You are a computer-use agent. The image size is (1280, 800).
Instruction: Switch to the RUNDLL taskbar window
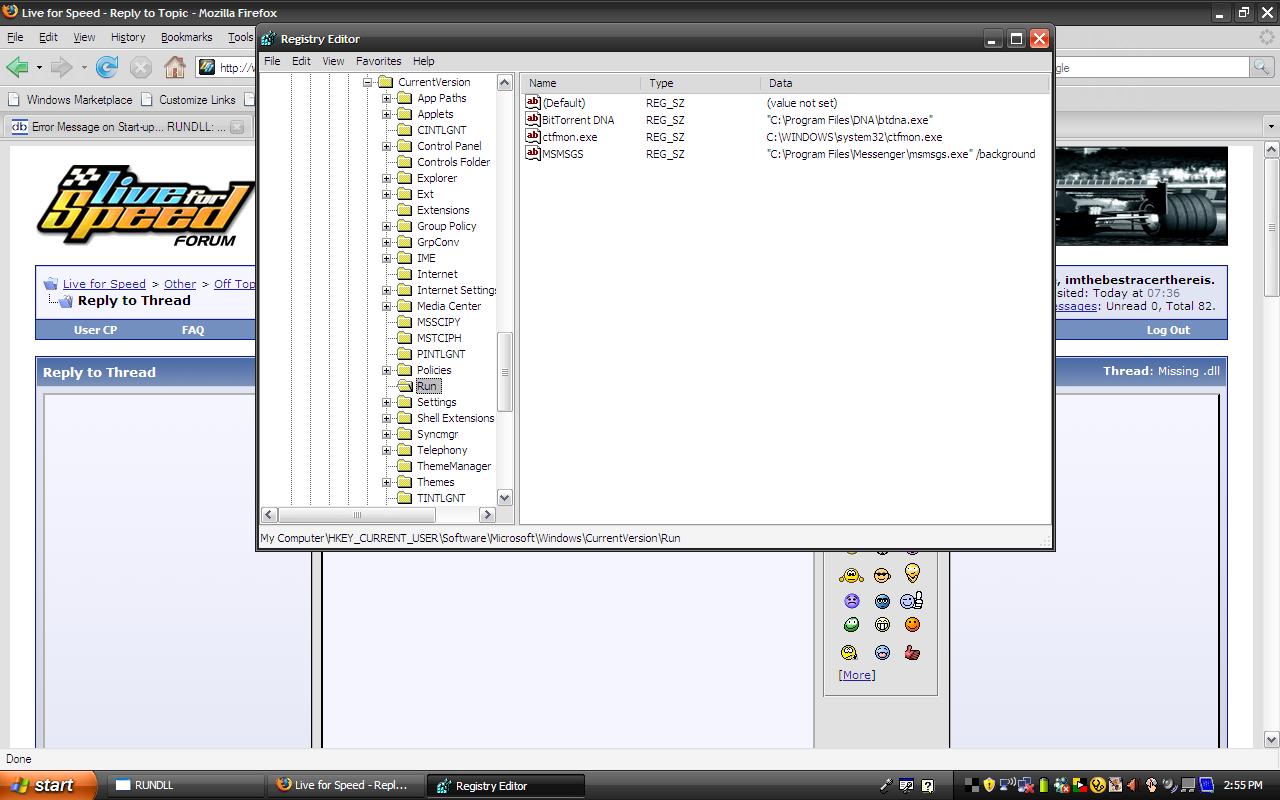pyautogui.click(x=187, y=785)
